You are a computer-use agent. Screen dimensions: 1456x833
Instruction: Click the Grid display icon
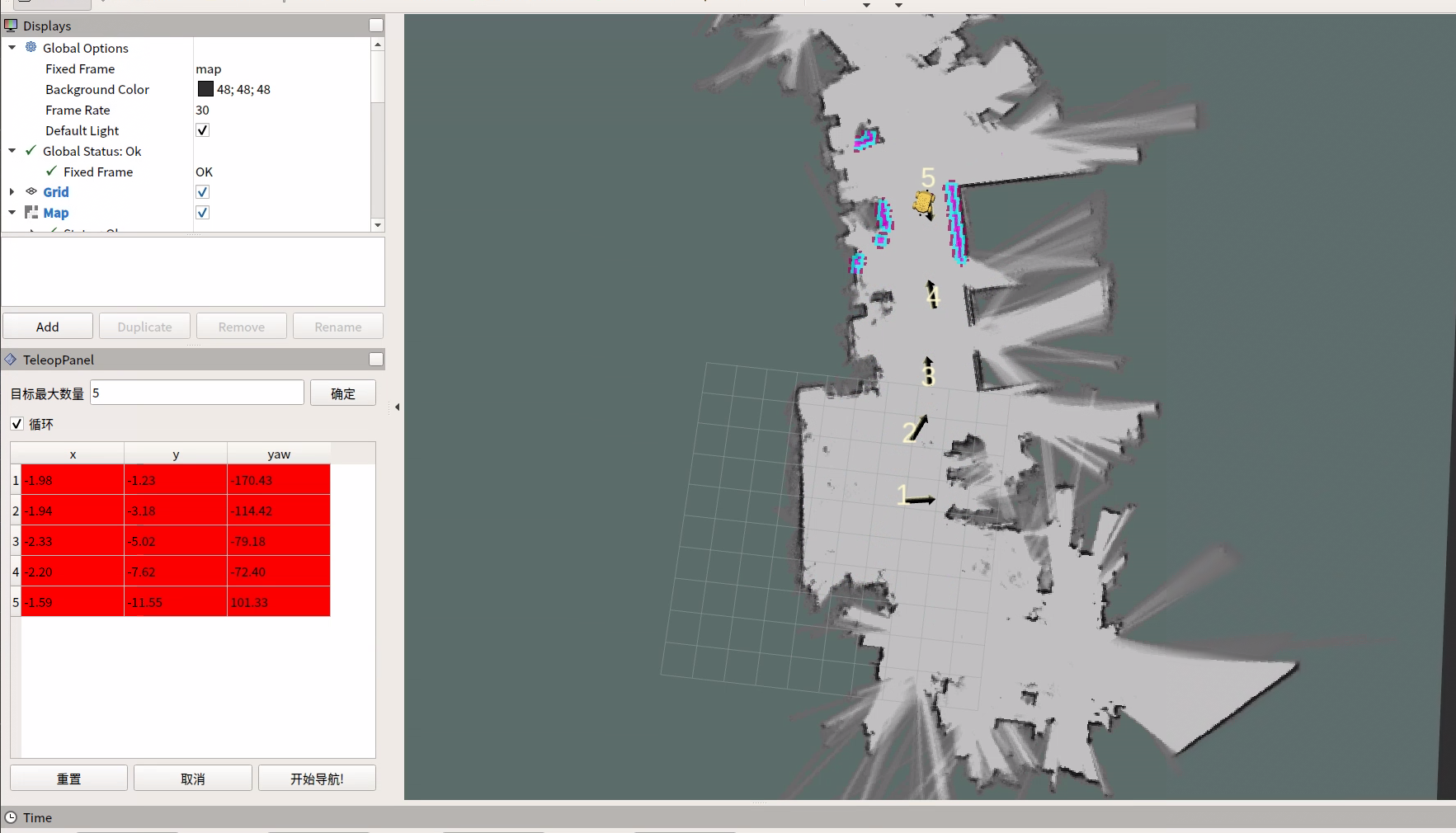tap(31, 192)
